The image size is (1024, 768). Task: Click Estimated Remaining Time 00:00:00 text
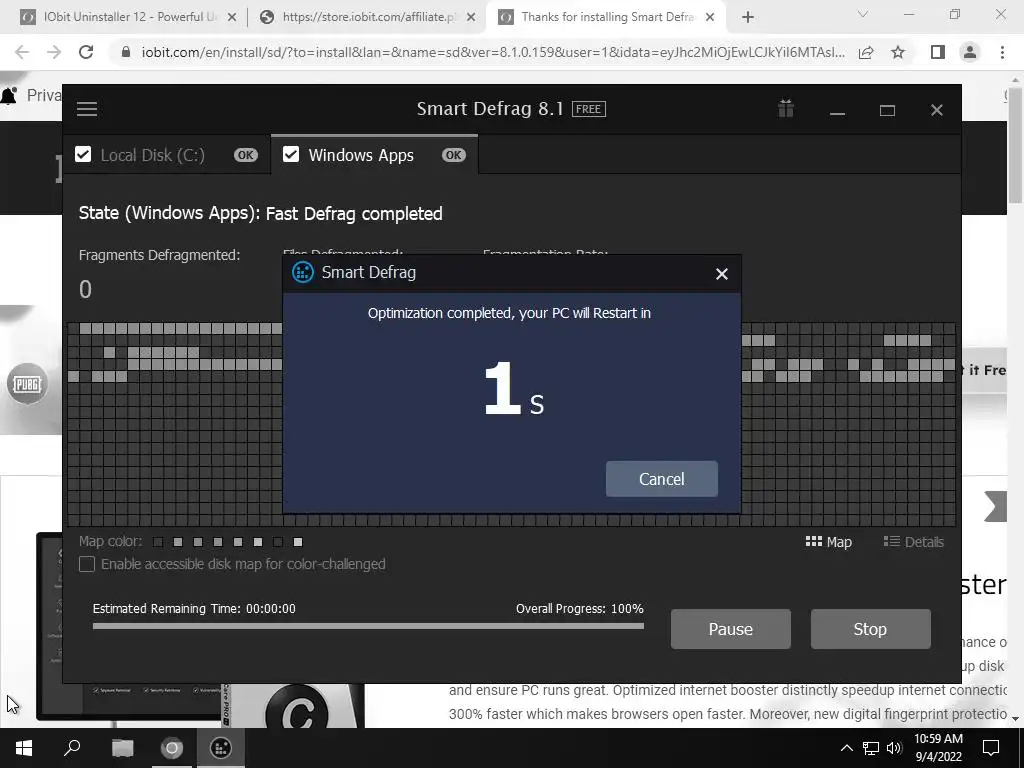coord(194,609)
